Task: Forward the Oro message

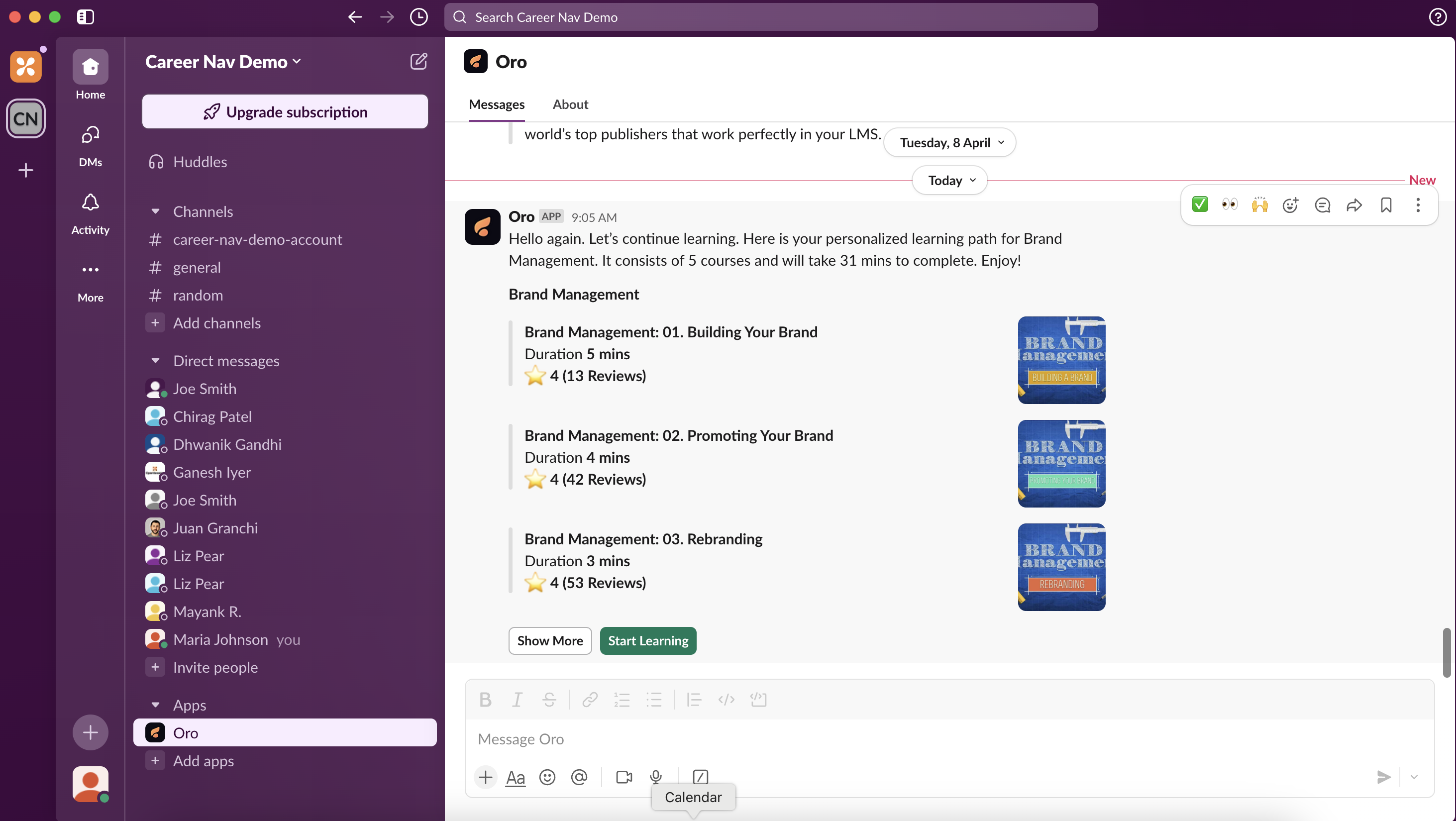Action: [x=1354, y=205]
